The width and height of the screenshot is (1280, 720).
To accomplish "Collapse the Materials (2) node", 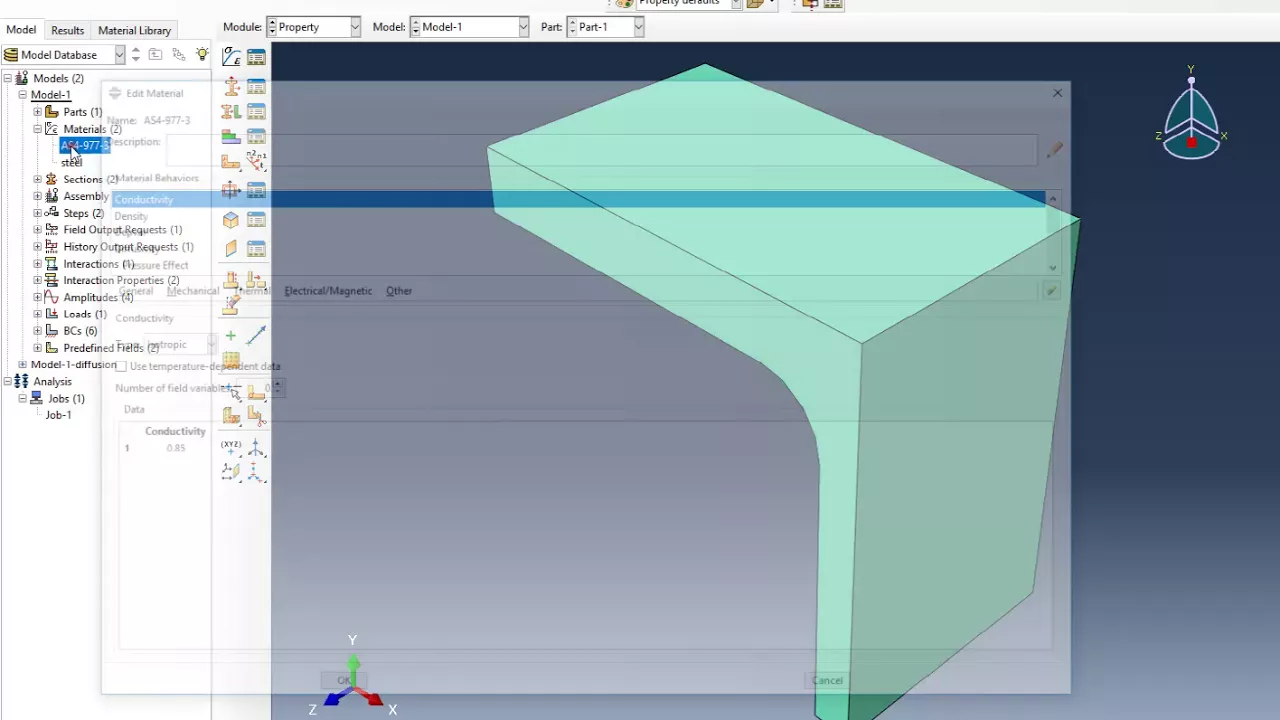I will [37, 129].
